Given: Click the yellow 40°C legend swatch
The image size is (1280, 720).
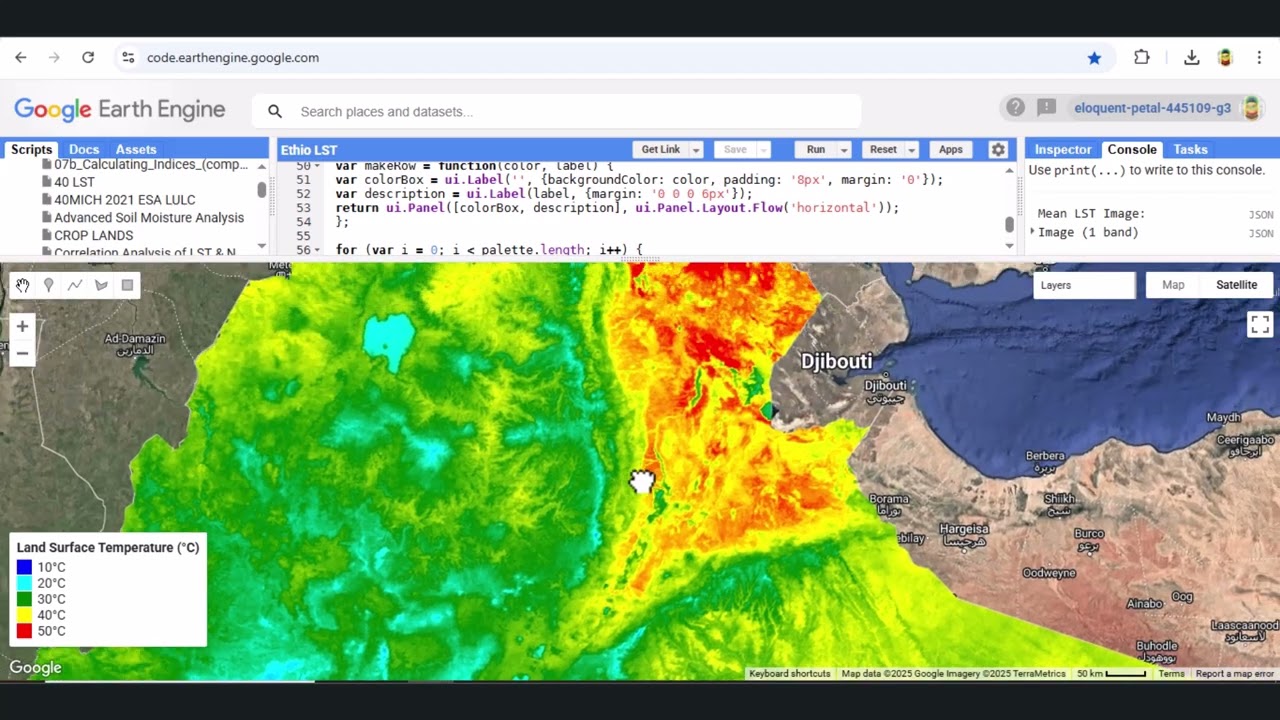Looking at the screenshot, I should [x=25, y=615].
